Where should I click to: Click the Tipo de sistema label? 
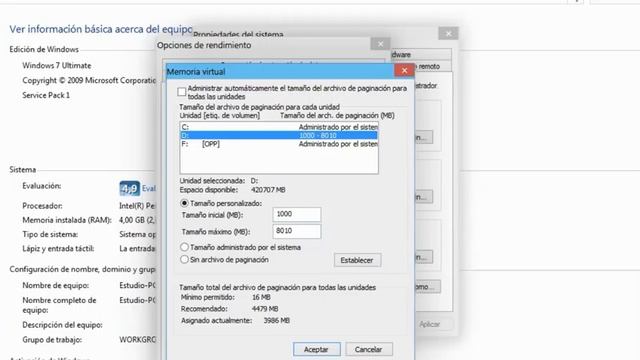tap(50, 234)
